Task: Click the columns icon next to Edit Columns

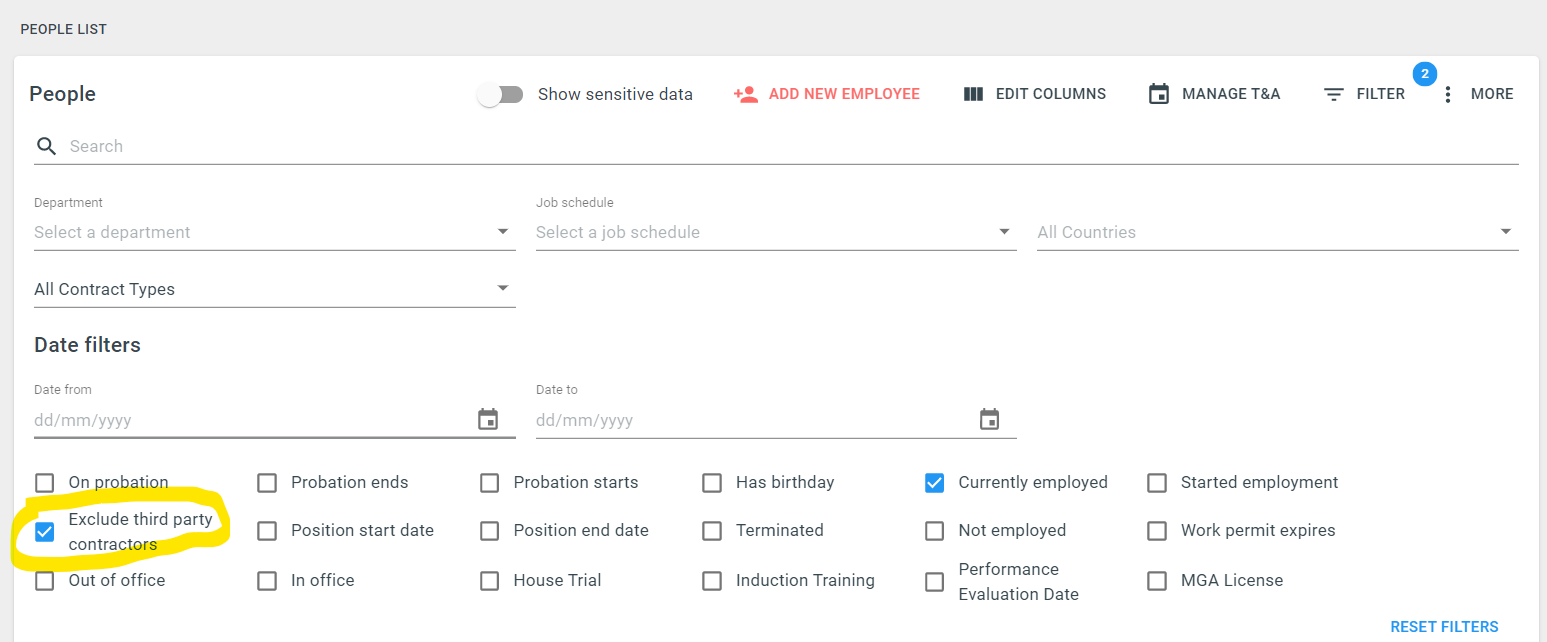Action: pos(974,94)
